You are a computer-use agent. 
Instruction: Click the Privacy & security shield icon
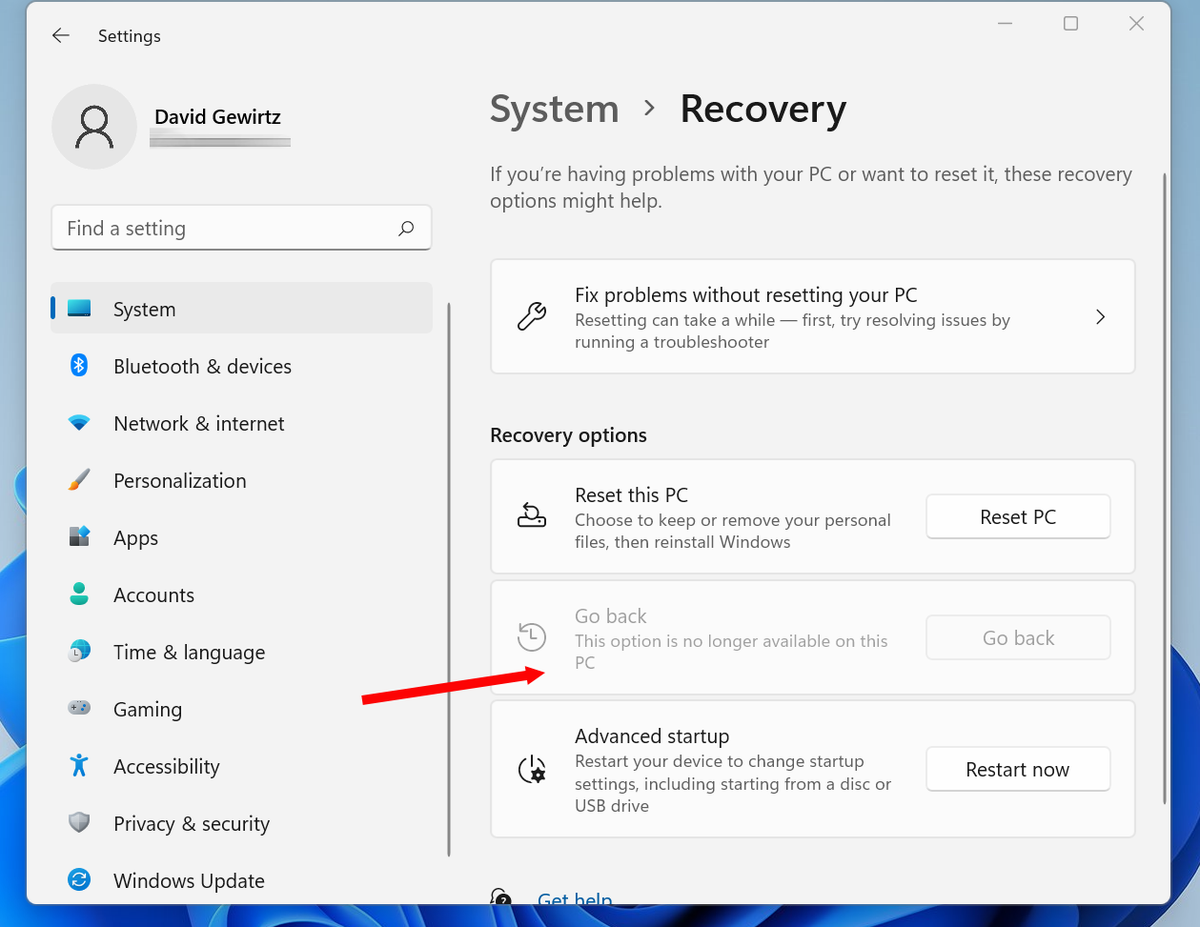[x=79, y=823]
